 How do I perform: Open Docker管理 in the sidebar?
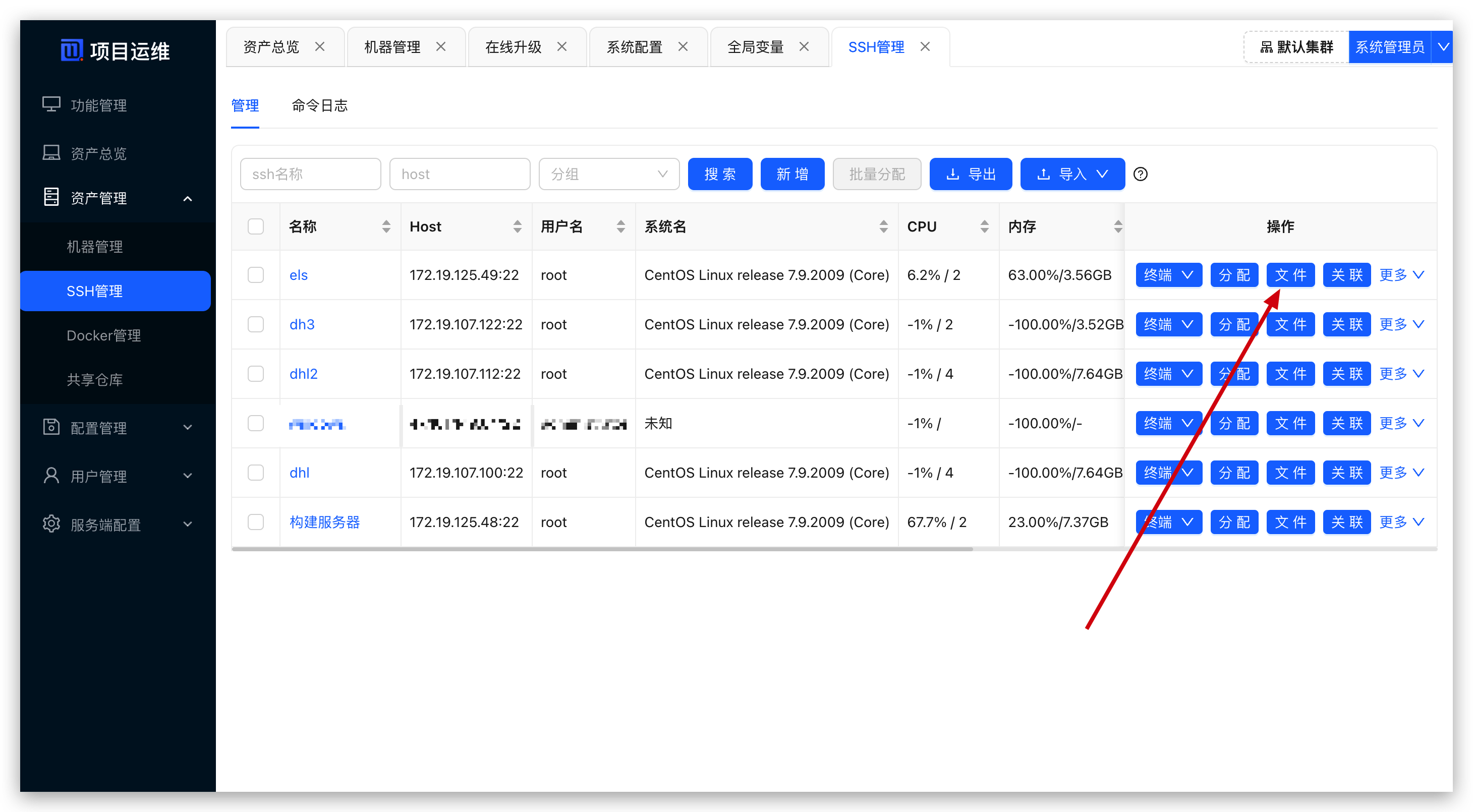pyautogui.click(x=103, y=335)
